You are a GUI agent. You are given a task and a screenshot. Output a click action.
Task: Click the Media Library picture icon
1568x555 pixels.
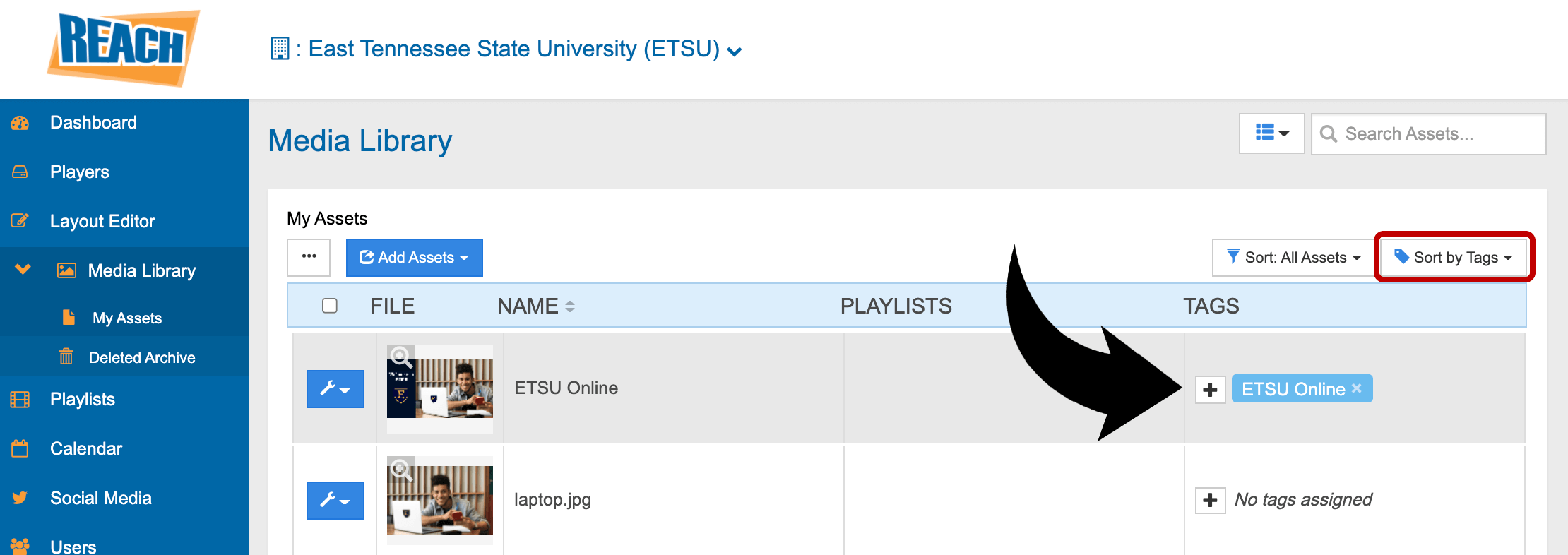point(66,270)
